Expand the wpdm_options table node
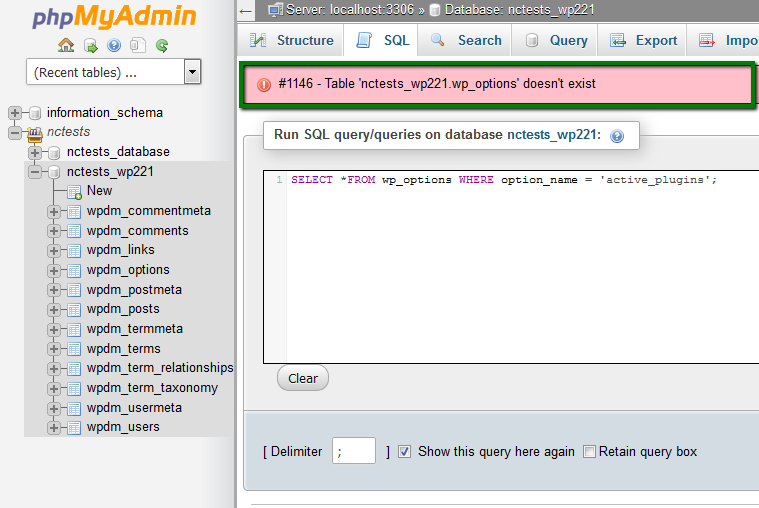The image size is (759, 508). pyautogui.click(x=54, y=271)
